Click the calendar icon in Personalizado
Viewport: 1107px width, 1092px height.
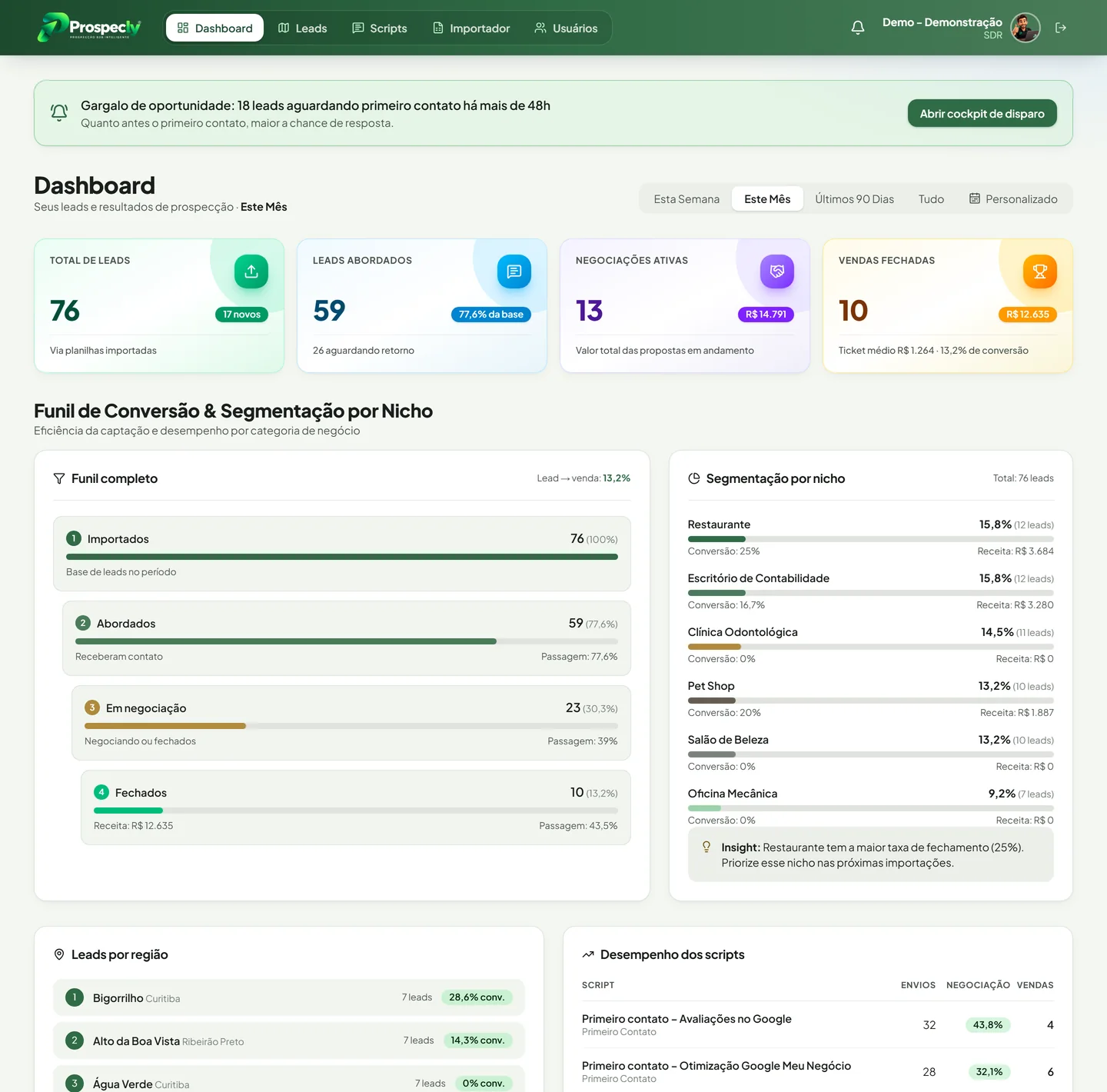tap(975, 199)
